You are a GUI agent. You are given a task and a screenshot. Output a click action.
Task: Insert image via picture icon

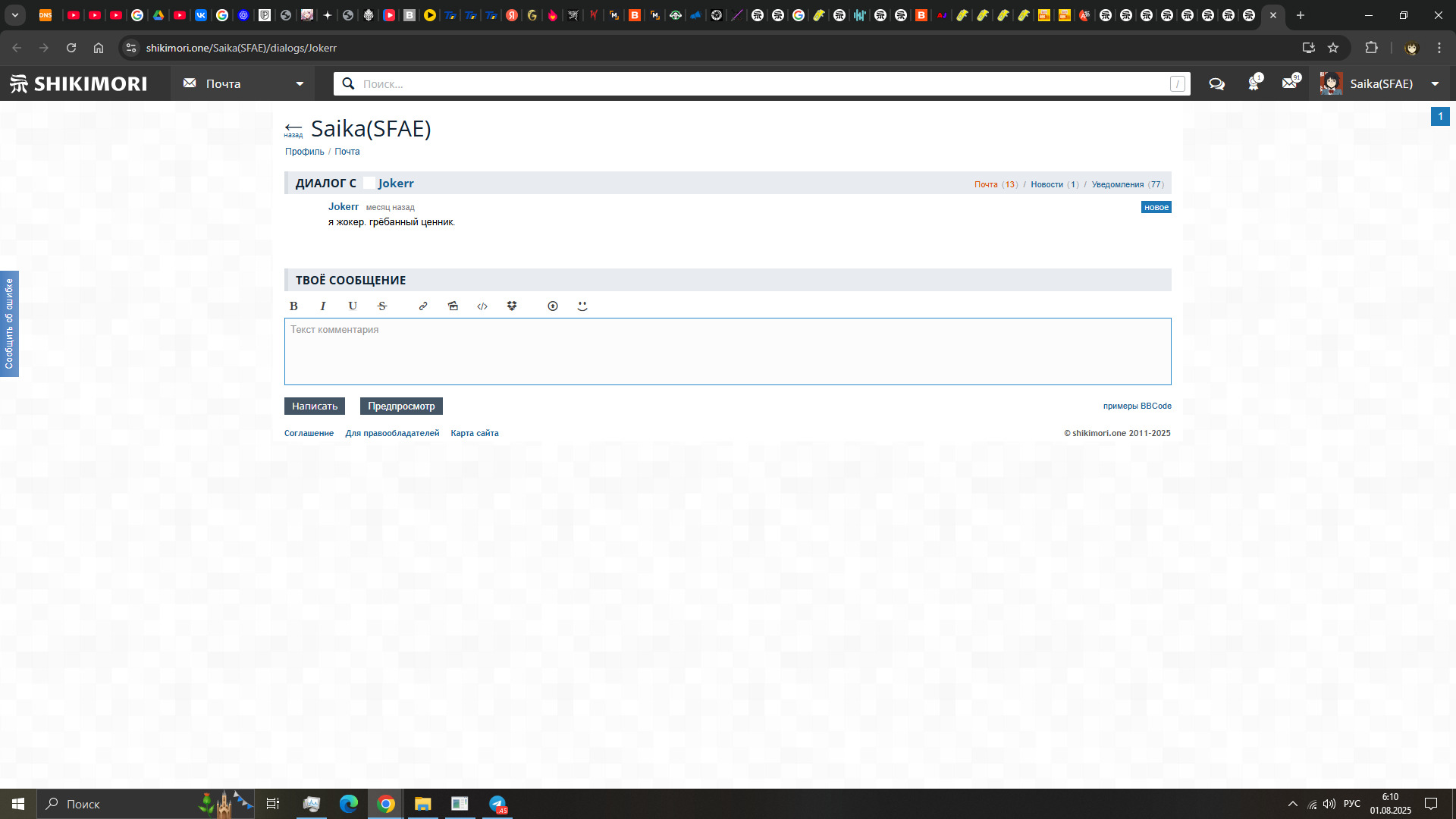(453, 306)
